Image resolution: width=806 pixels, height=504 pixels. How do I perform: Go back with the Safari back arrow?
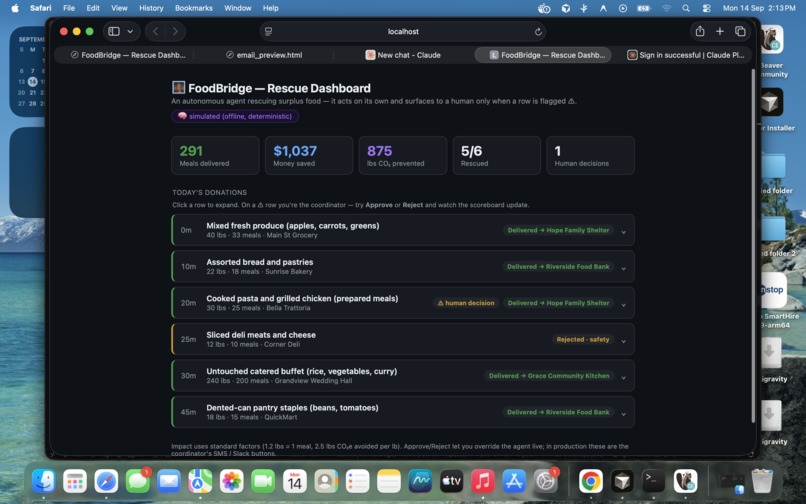(x=155, y=31)
